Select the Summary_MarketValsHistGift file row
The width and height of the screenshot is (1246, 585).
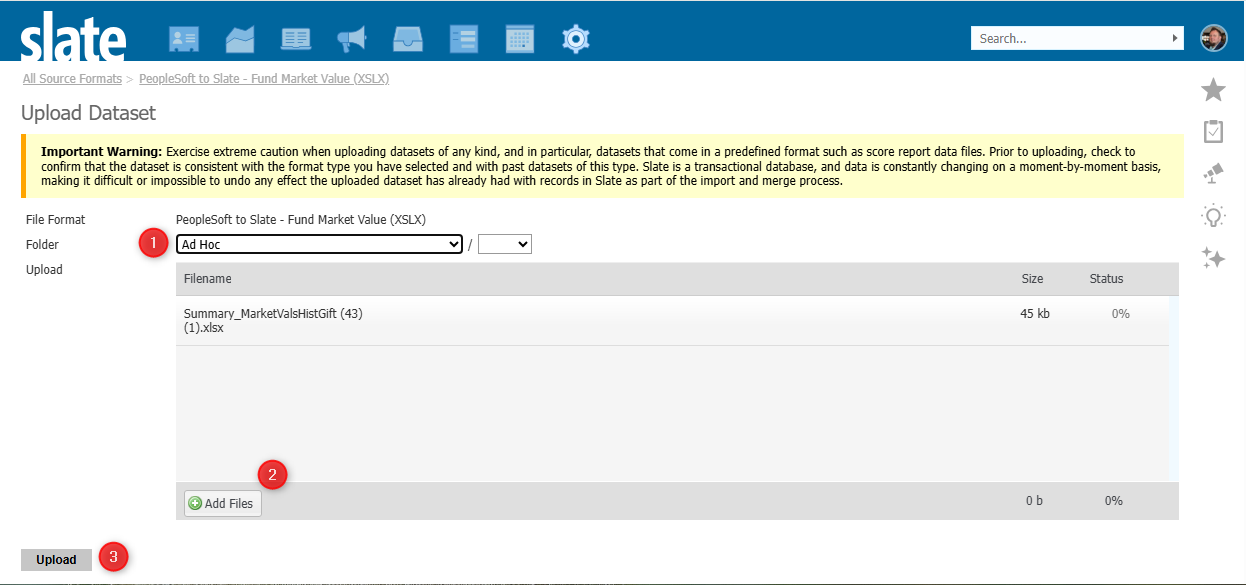point(672,321)
